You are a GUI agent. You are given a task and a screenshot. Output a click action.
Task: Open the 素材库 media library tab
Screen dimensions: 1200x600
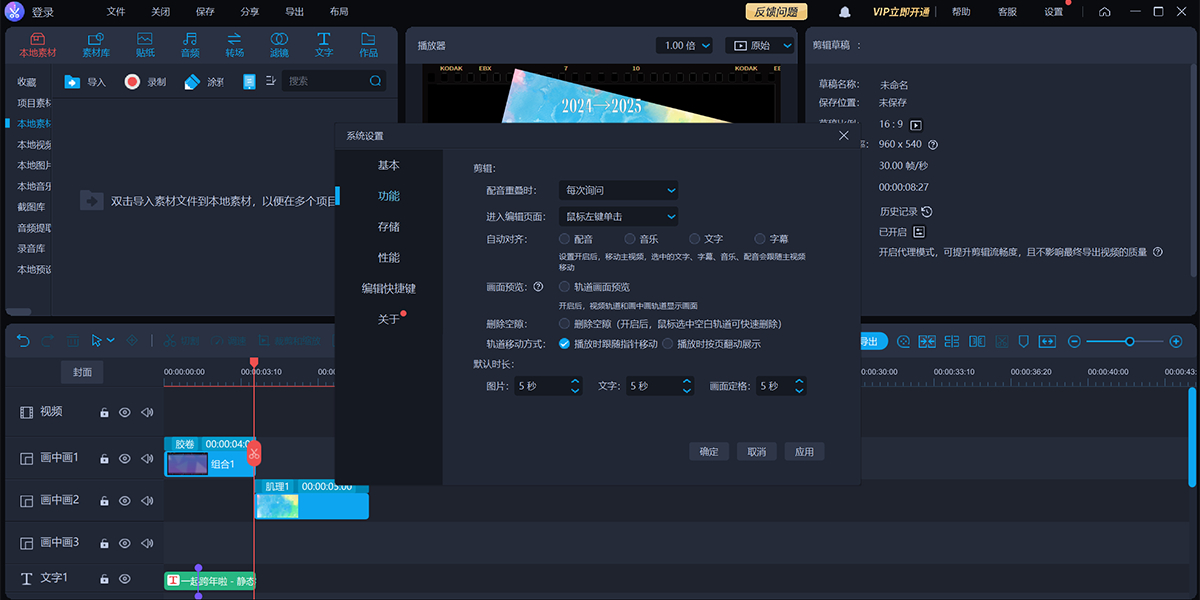[96, 44]
